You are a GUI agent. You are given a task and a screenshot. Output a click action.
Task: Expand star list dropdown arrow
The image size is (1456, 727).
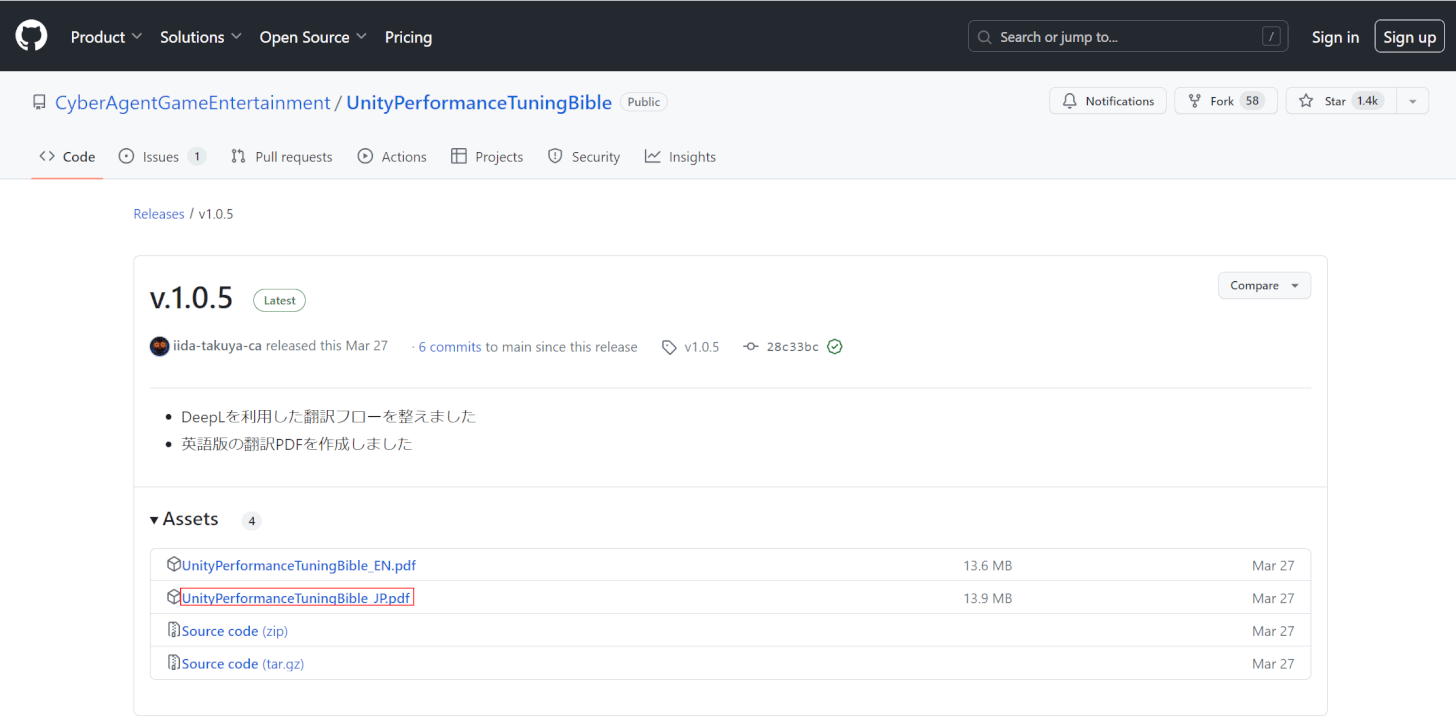tap(1412, 101)
